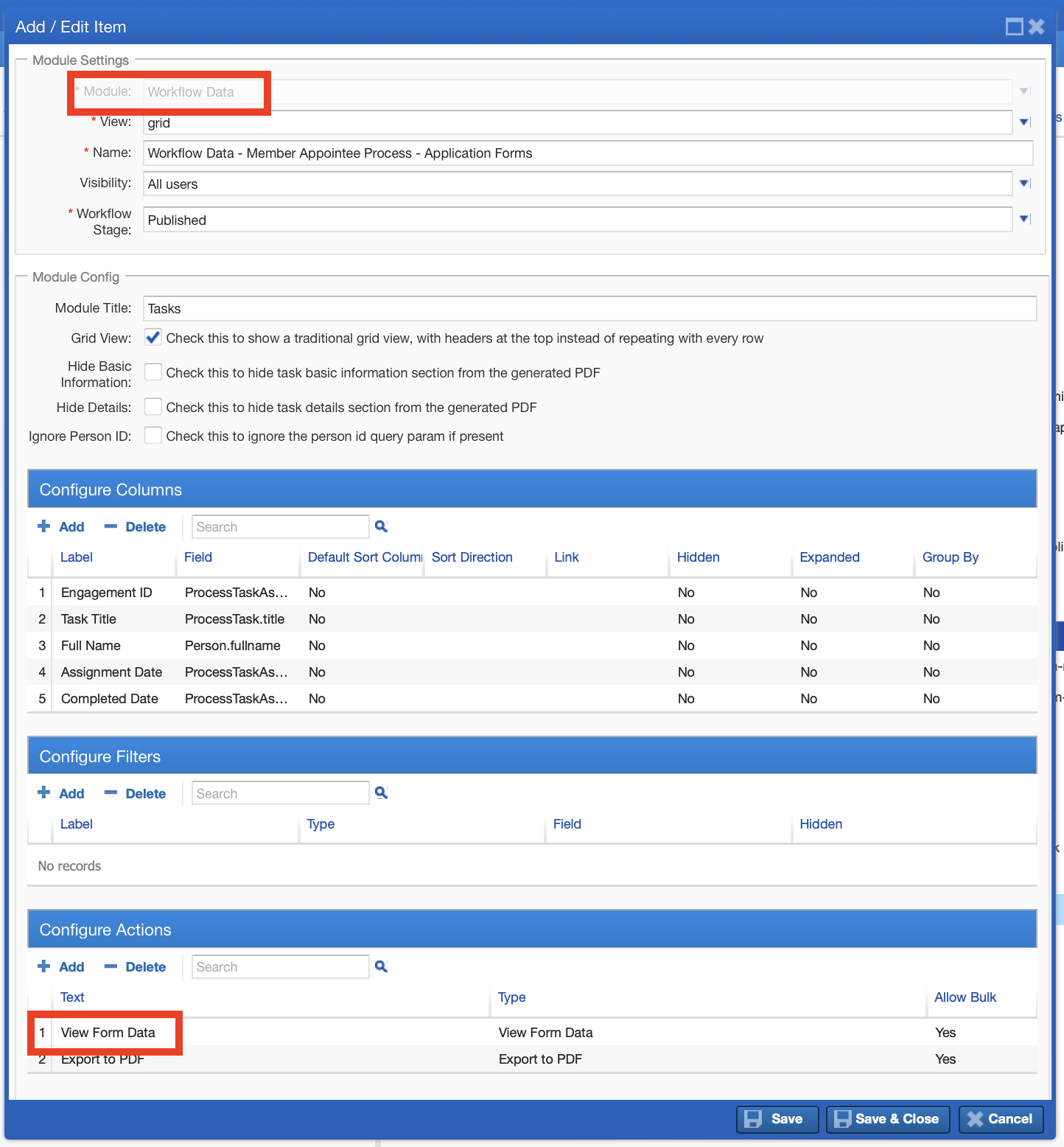Add a new filter in Configure Filters
Viewport: 1064px width, 1147px height.
pyautogui.click(x=61, y=793)
